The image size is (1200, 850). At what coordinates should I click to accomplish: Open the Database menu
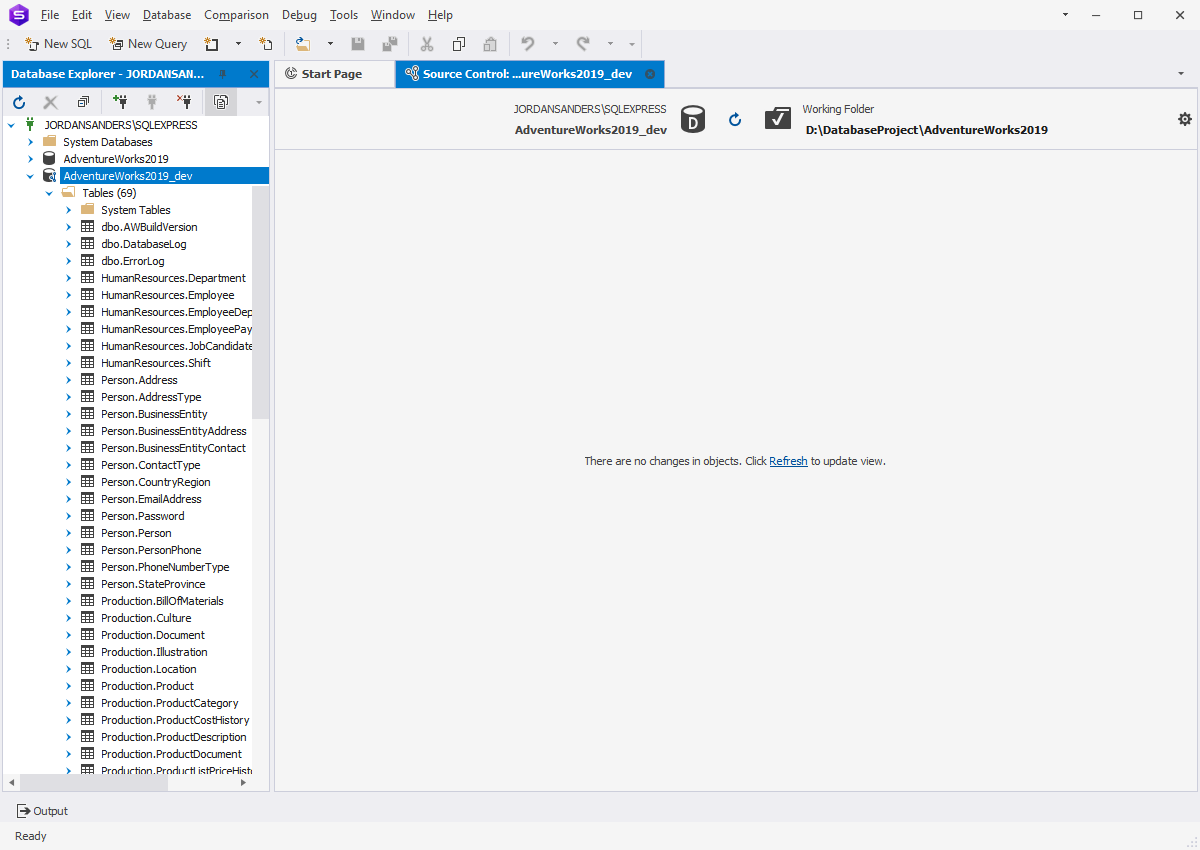coord(167,15)
